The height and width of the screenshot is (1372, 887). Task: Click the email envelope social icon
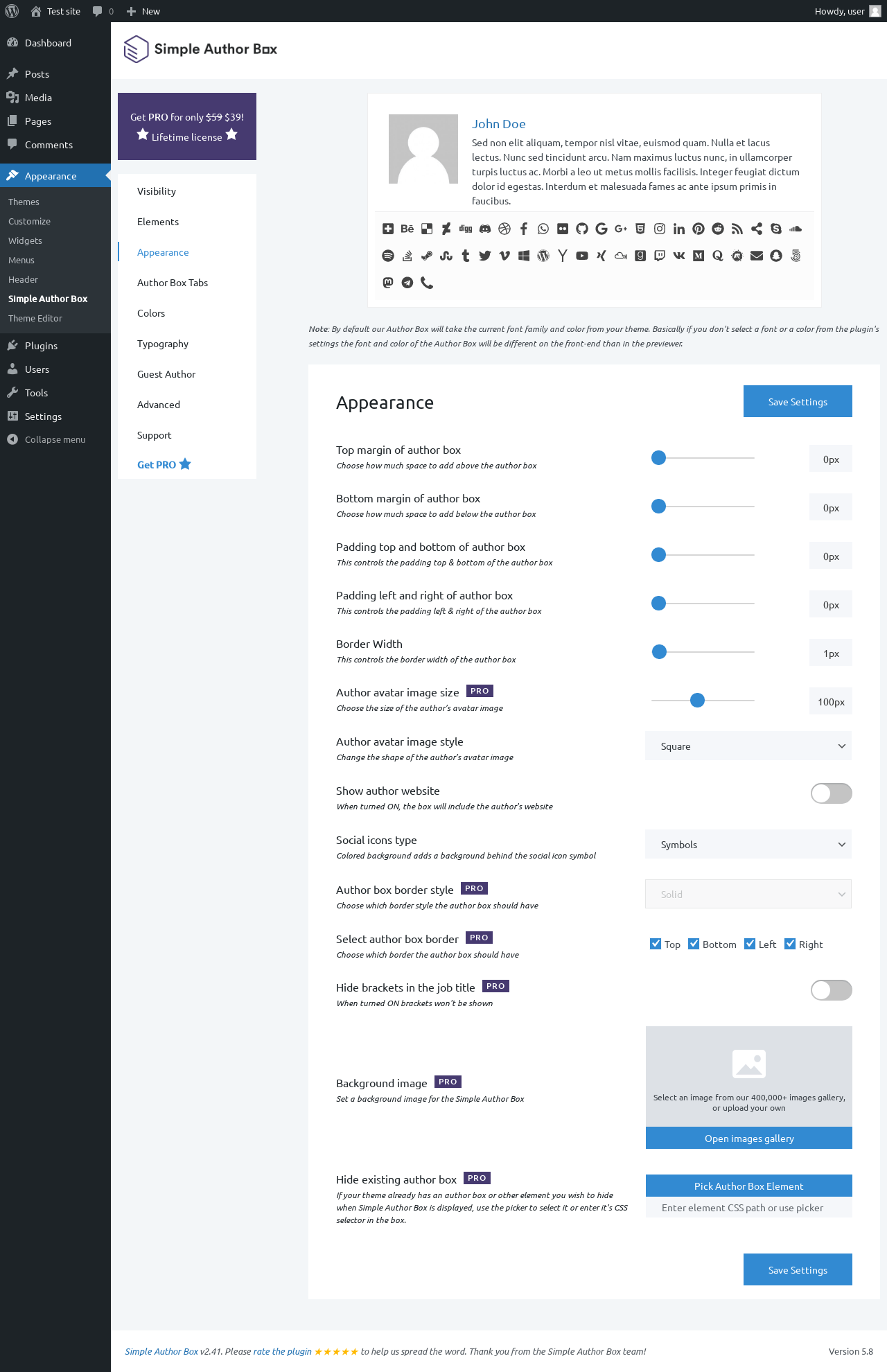pyautogui.click(x=757, y=256)
